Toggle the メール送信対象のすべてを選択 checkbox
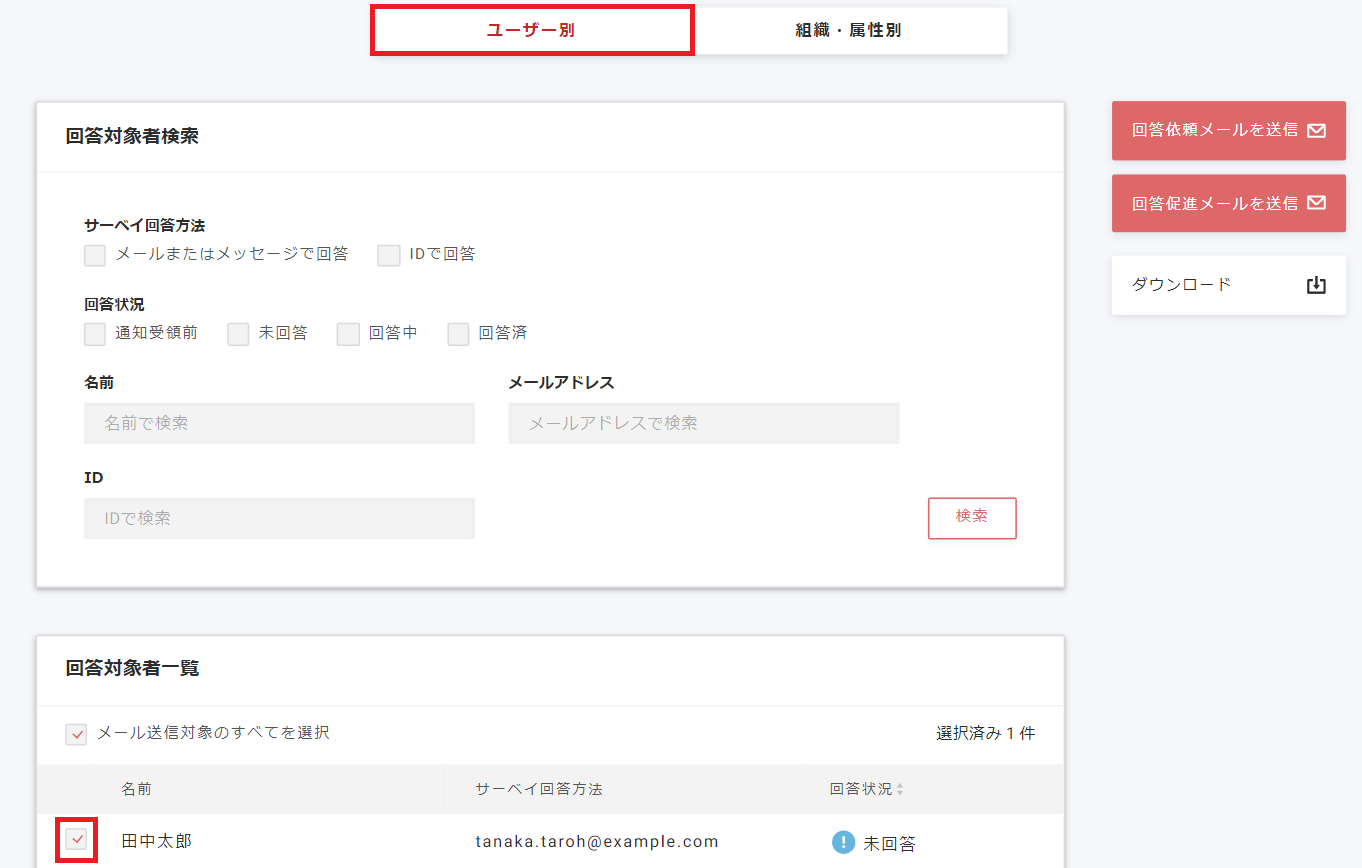Image resolution: width=1362 pixels, height=868 pixels. [76, 734]
